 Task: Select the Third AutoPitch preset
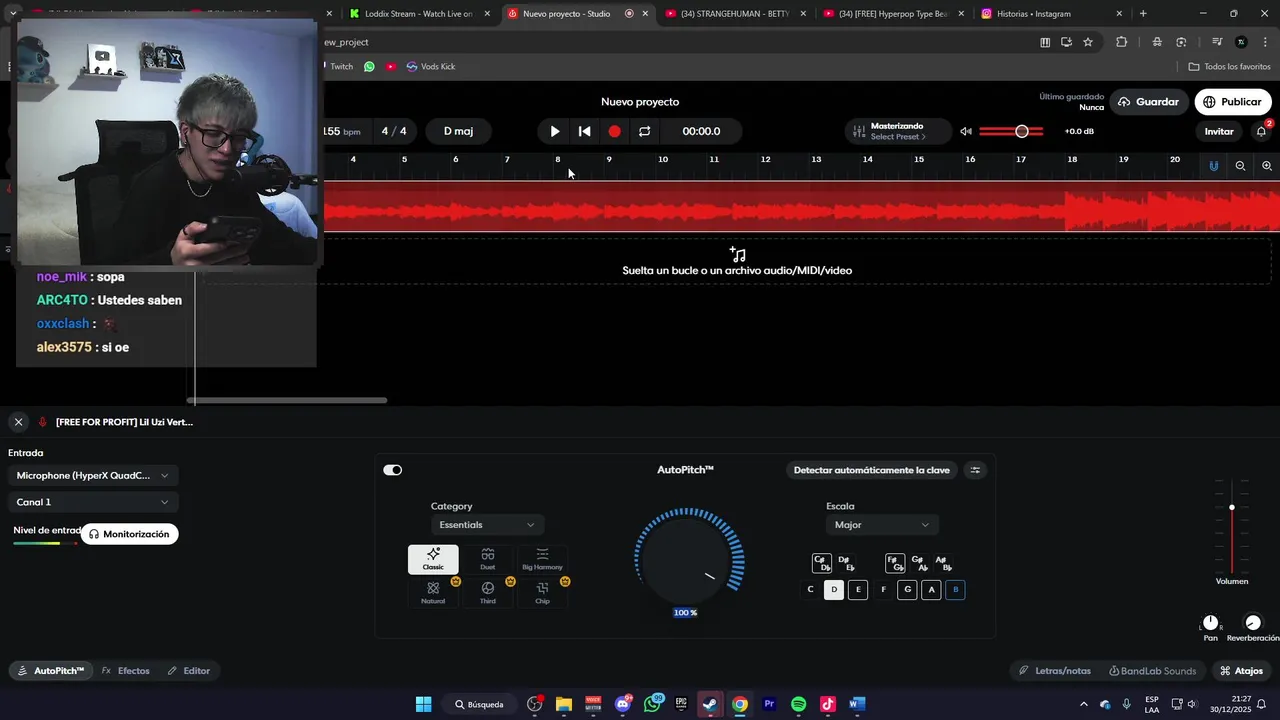click(487, 593)
